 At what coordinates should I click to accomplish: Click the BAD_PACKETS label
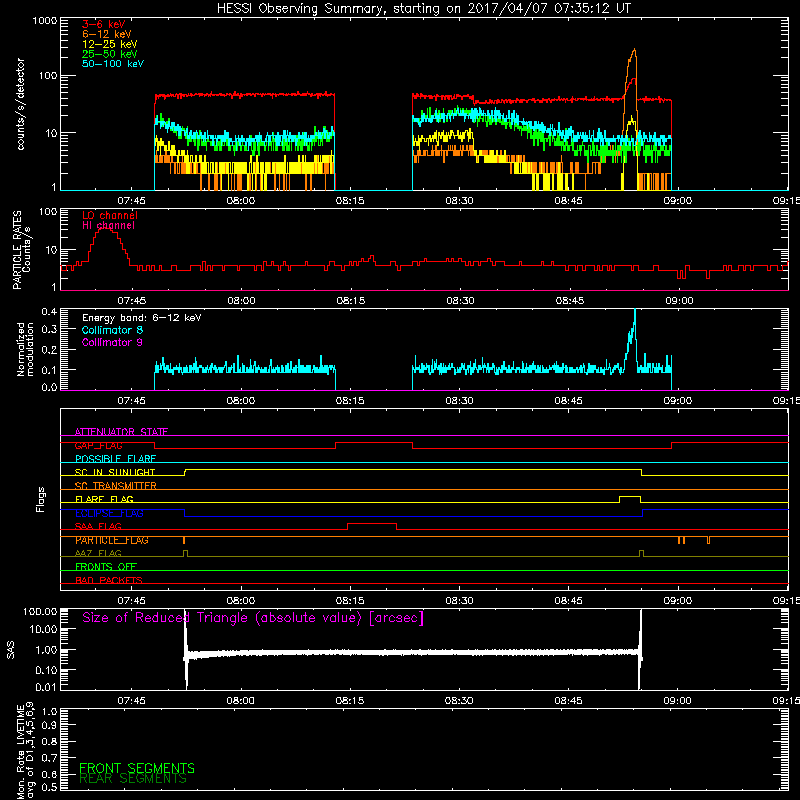[x=109, y=580]
